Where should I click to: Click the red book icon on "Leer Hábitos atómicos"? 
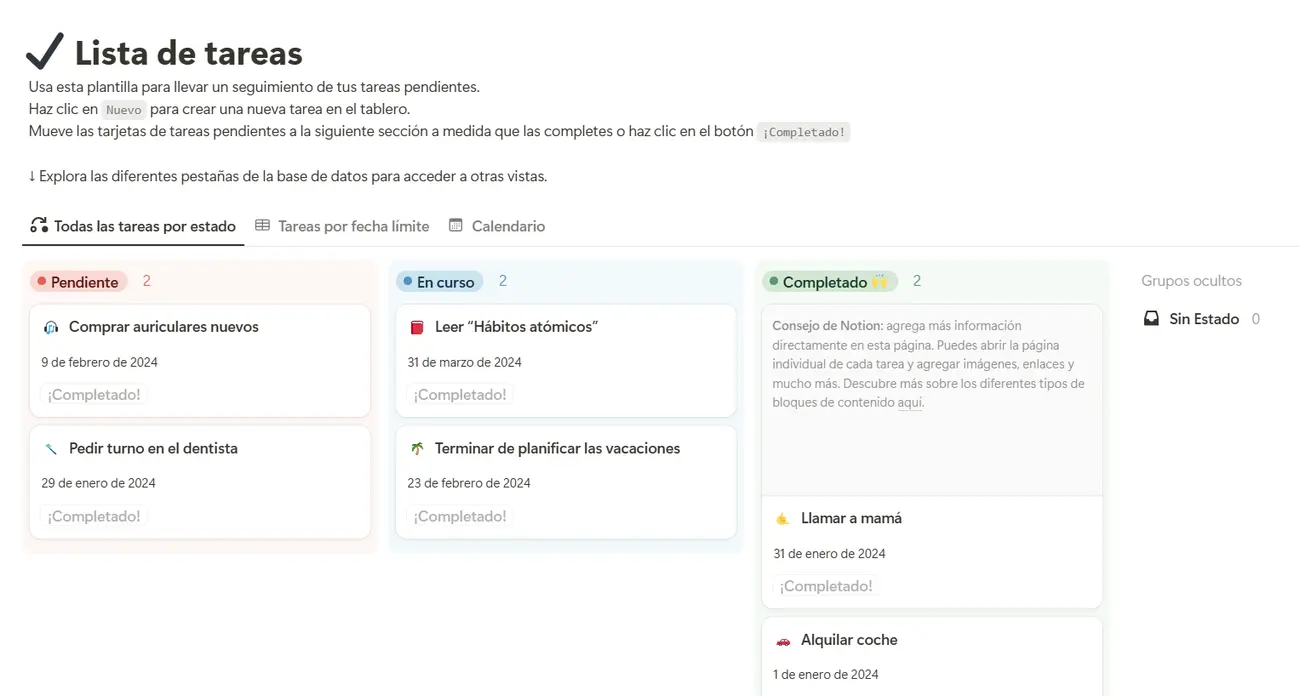[x=416, y=326]
